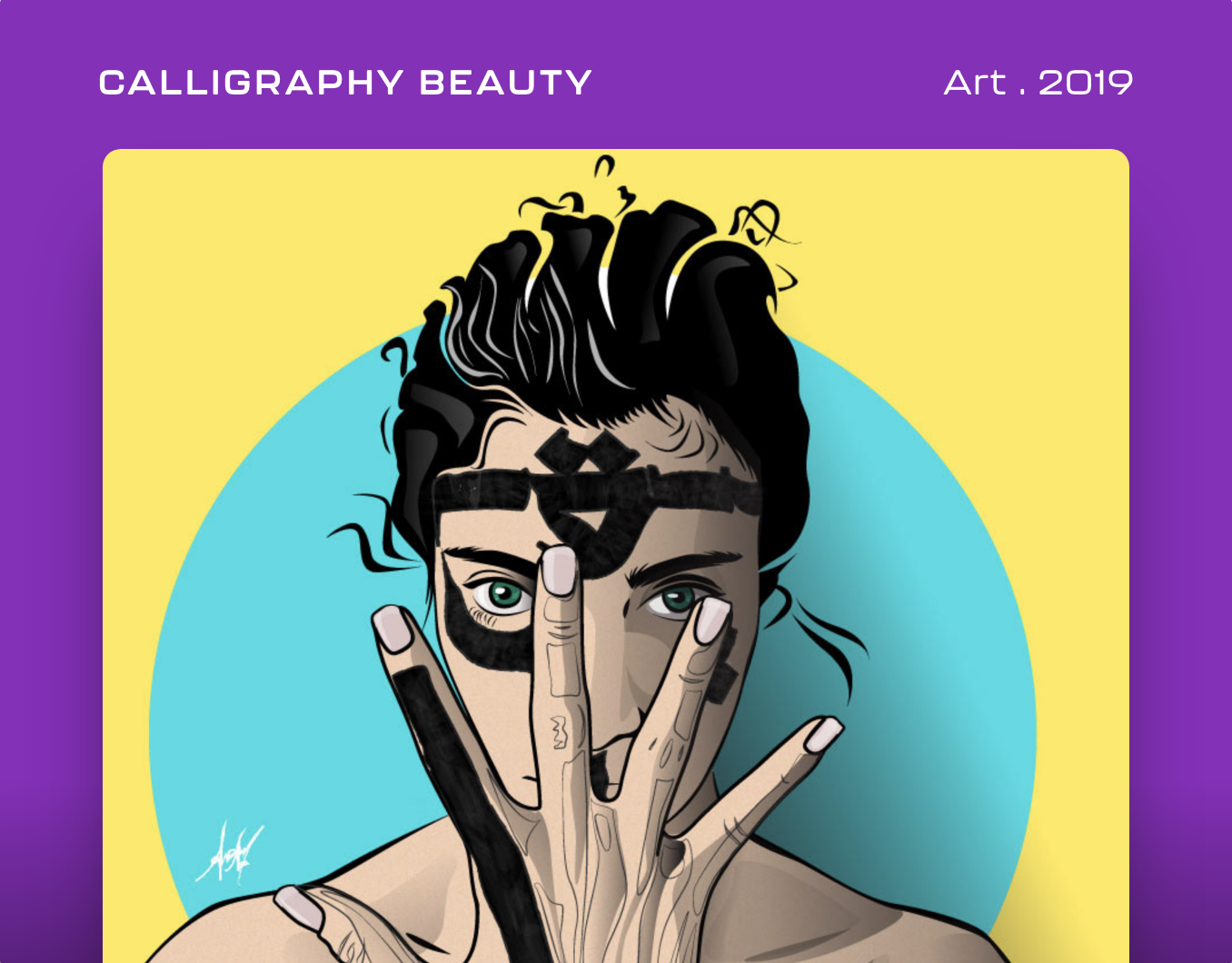Click the outstretched finger's nail over cyan
The image size is (1232, 963).
(824, 734)
